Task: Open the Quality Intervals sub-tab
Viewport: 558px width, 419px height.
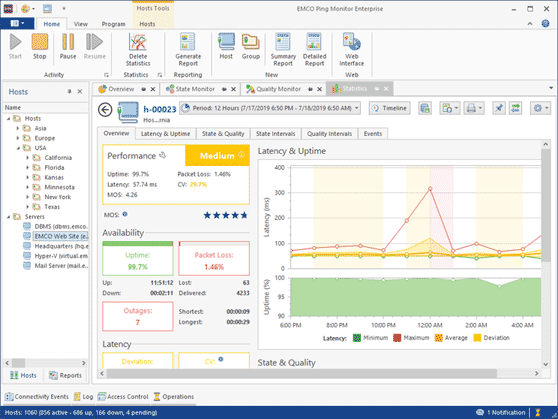Action: [x=330, y=134]
